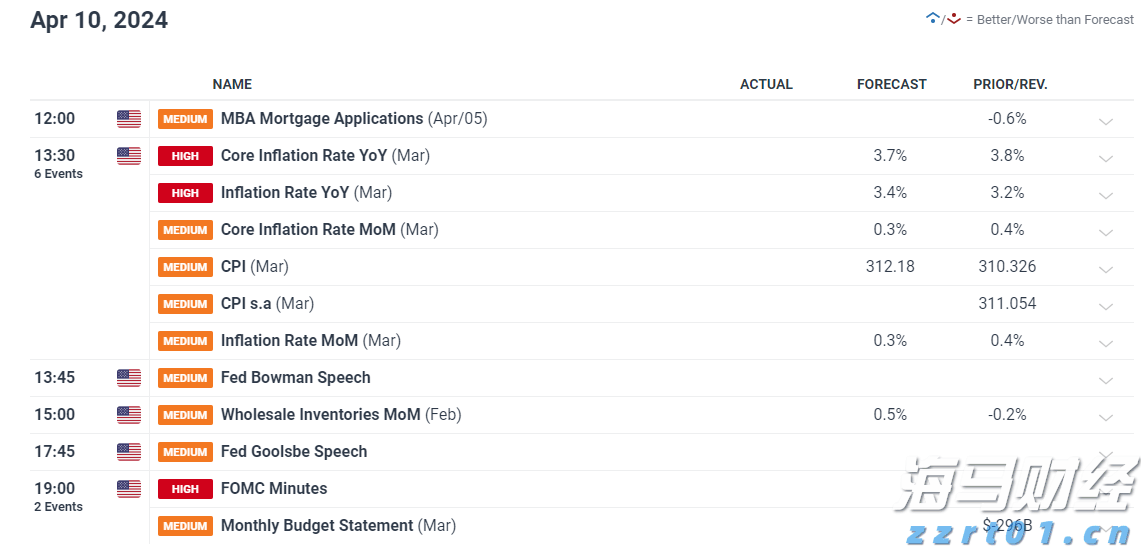Click the FORECAST column header
Screen dimensions: 1141x549
(x=891, y=84)
